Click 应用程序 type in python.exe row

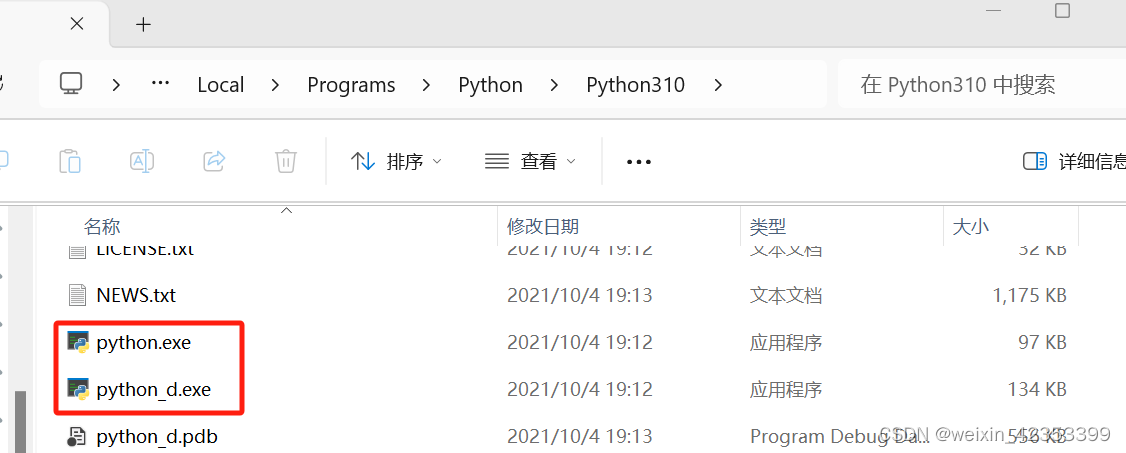[x=786, y=342]
